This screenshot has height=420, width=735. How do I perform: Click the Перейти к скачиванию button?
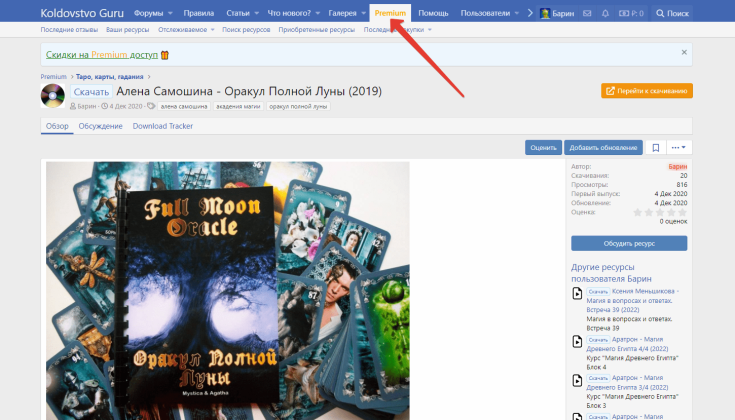[646, 91]
